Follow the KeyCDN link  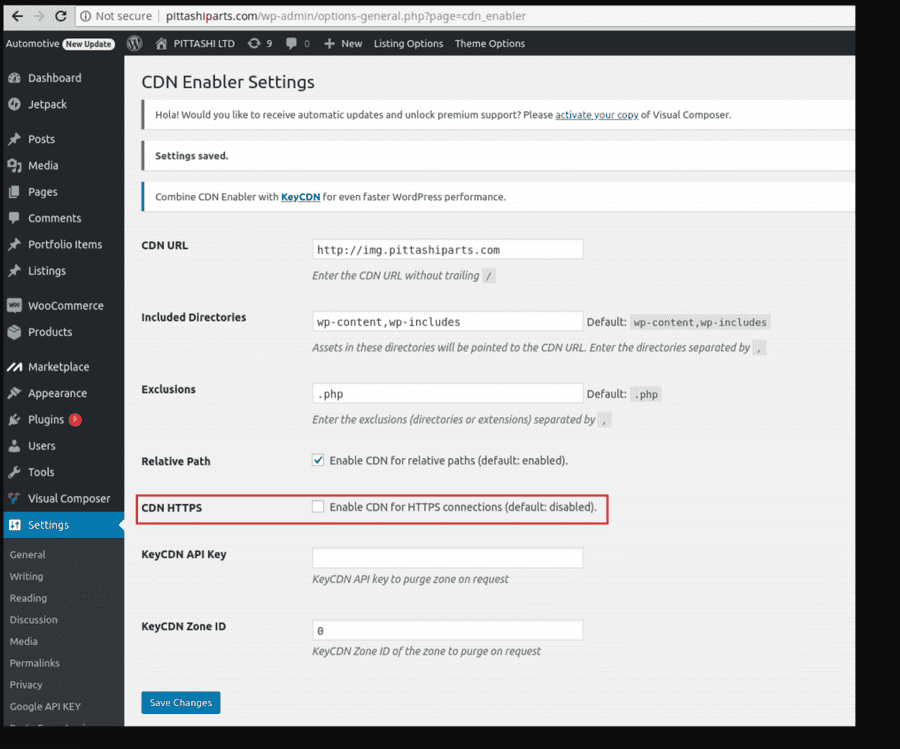tap(300, 197)
